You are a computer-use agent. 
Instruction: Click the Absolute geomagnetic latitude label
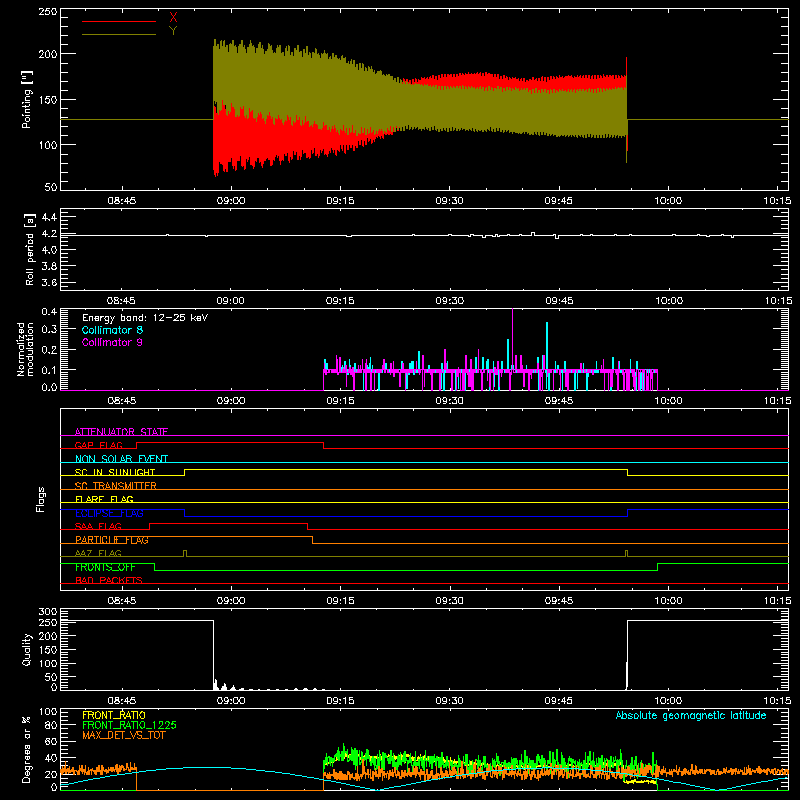tap(691, 716)
